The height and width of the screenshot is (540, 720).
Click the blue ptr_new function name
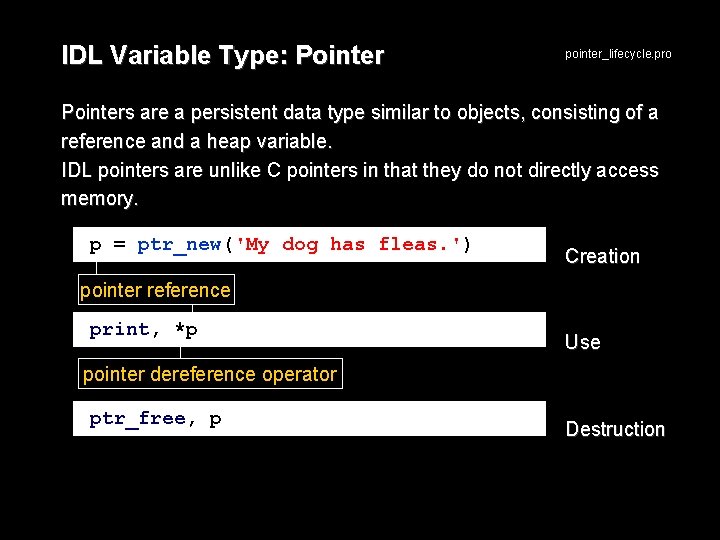click(179, 245)
